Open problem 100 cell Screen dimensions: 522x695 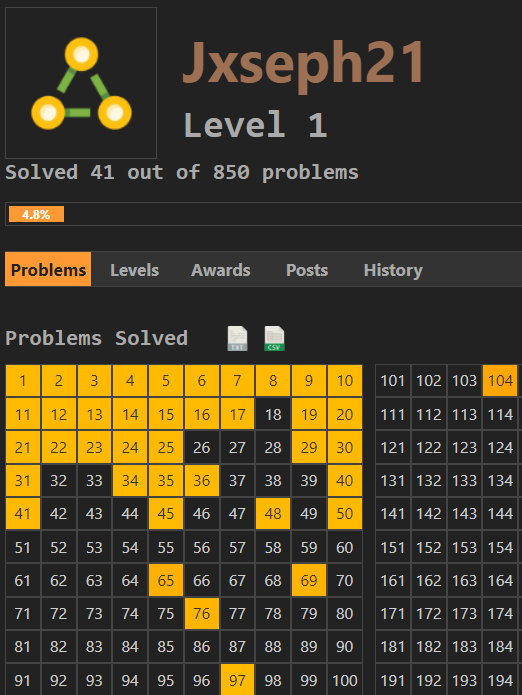(x=345, y=680)
